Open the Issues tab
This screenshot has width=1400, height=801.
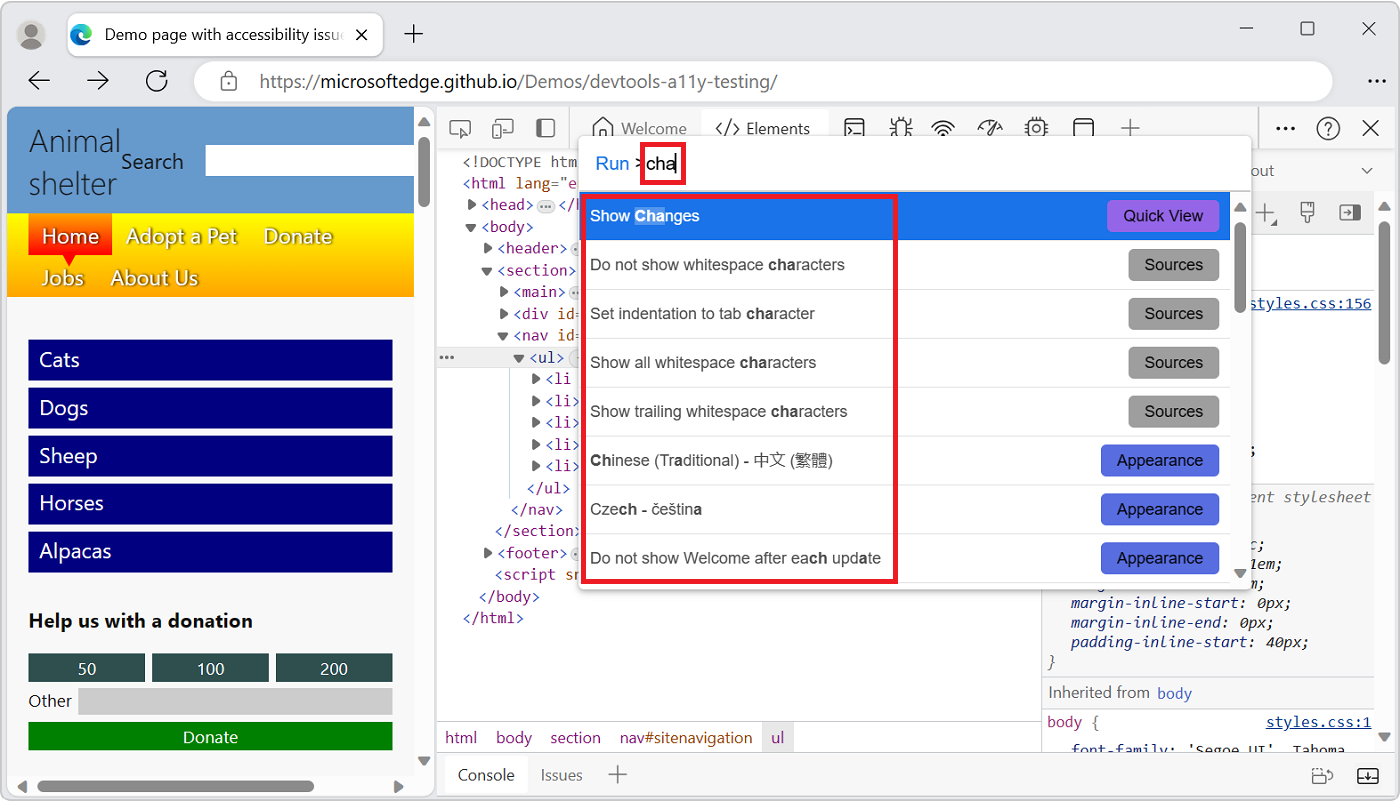[561, 774]
